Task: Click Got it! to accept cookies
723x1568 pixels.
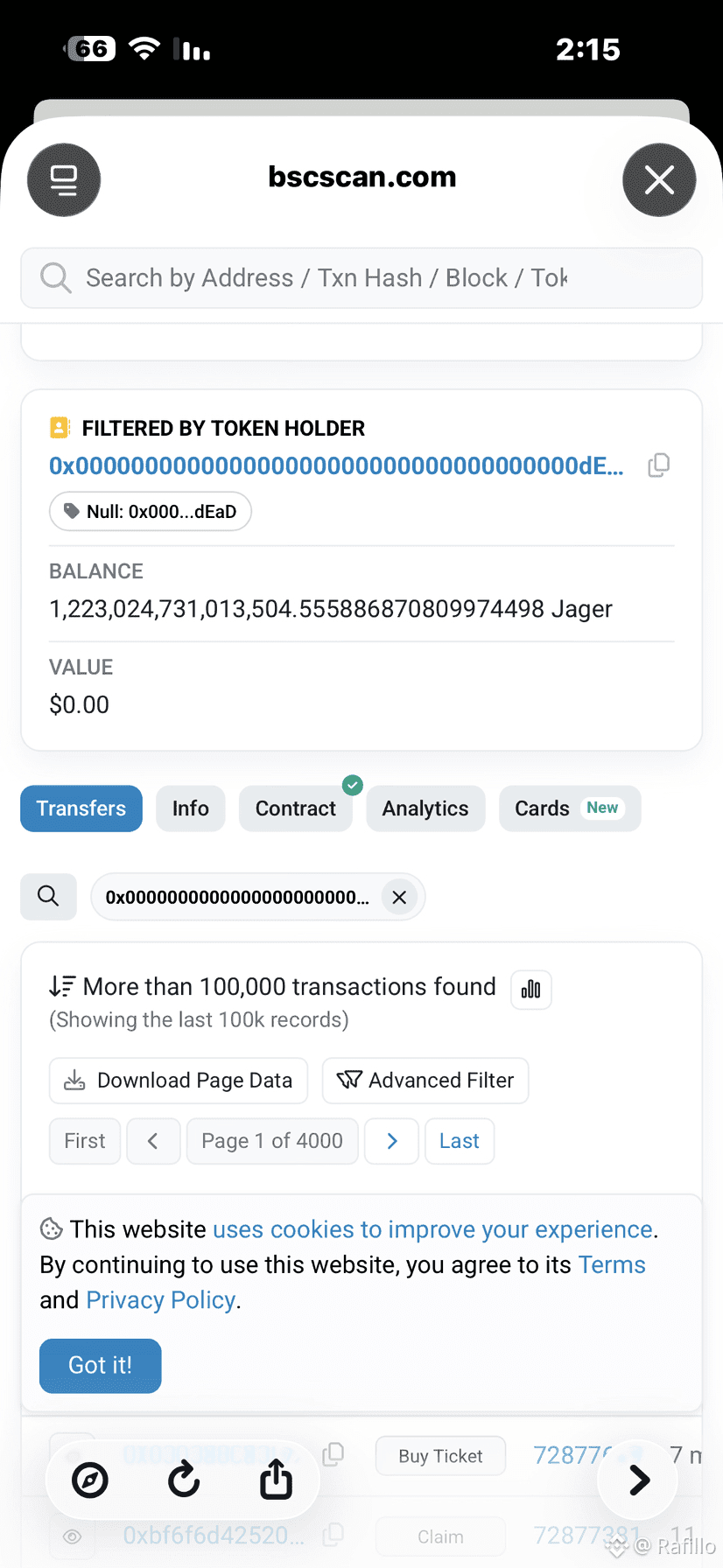Action: tap(101, 1365)
